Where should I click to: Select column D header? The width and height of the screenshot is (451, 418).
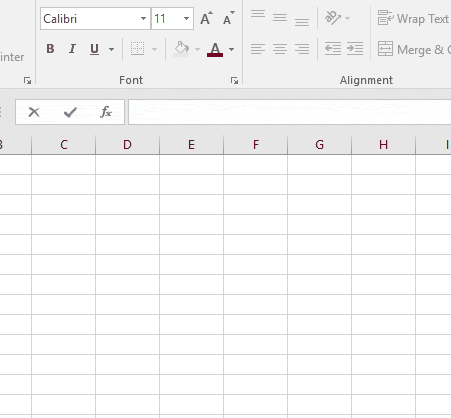pos(127,145)
